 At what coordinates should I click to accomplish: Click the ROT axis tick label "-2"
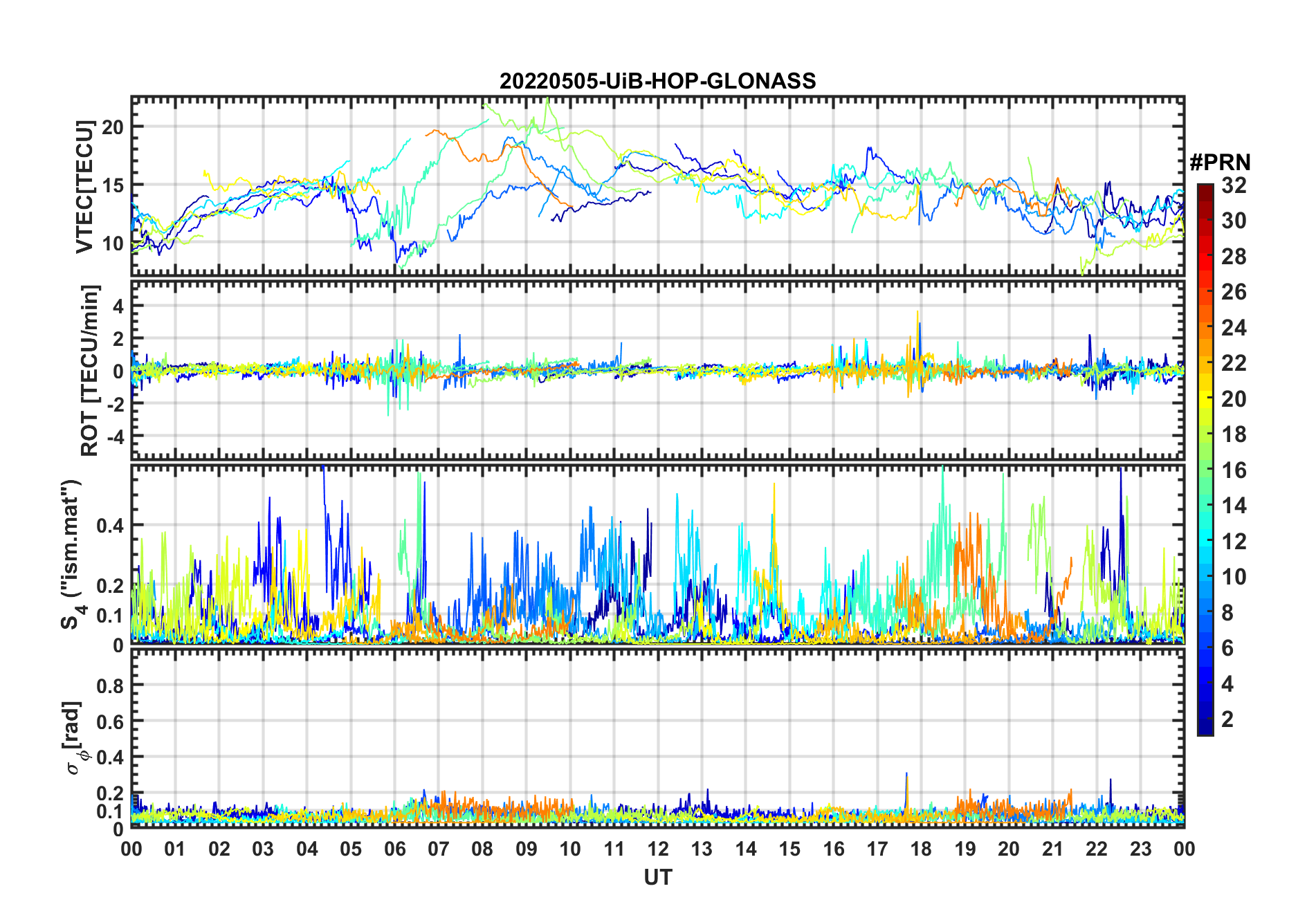coord(115,404)
